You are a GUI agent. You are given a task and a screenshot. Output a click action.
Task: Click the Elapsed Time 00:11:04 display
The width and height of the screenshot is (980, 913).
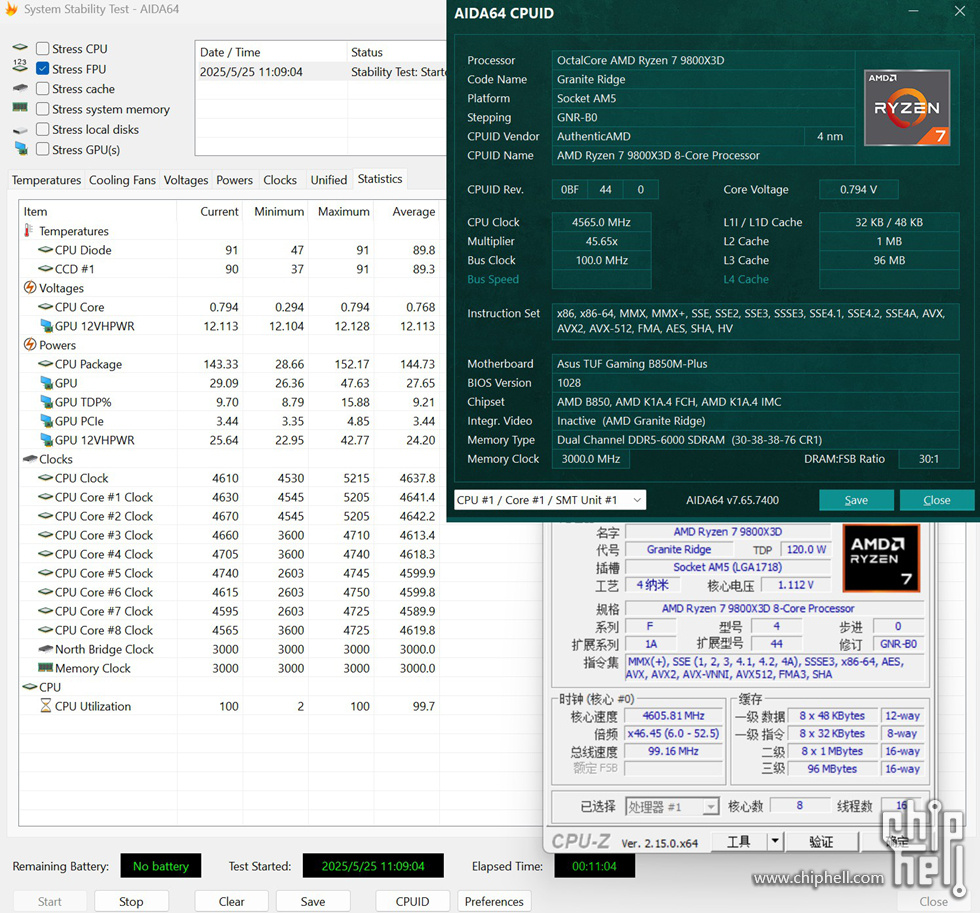pyautogui.click(x=594, y=866)
